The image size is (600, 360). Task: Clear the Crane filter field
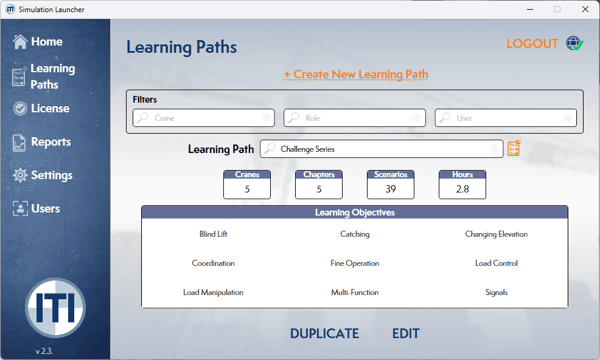pos(266,118)
